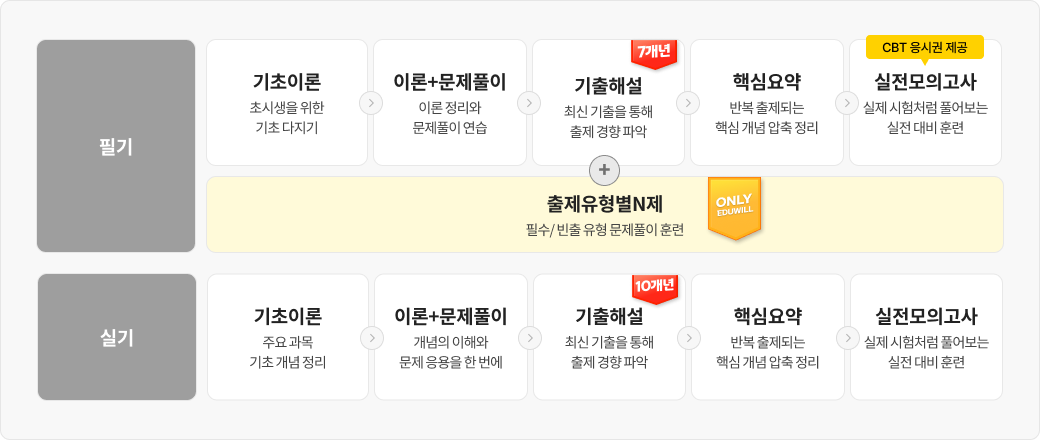The width and height of the screenshot is (1040, 440).
Task: Click the plus circle icon under 기출해설
Action: [x=603, y=171]
